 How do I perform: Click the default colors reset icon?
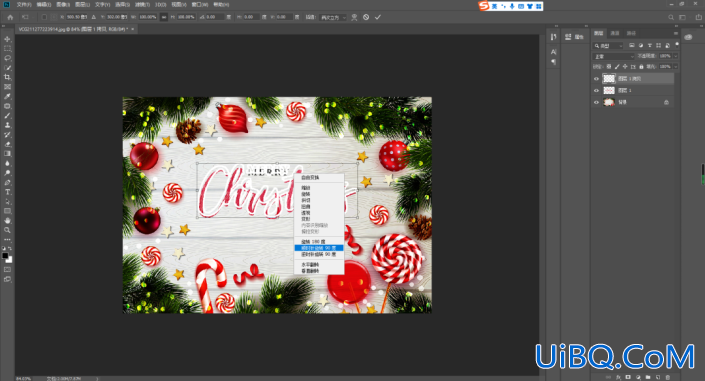coord(4,248)
